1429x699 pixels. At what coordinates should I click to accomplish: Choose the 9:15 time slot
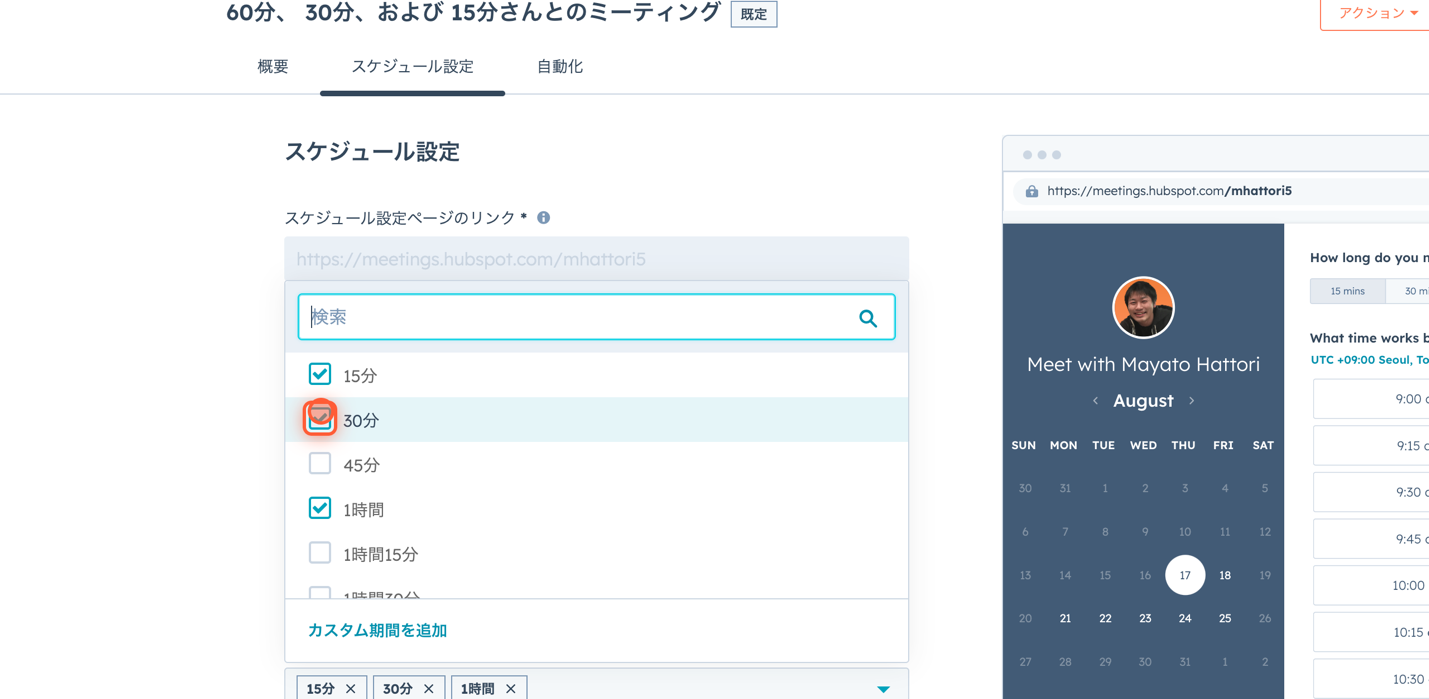coord(1371,446)
